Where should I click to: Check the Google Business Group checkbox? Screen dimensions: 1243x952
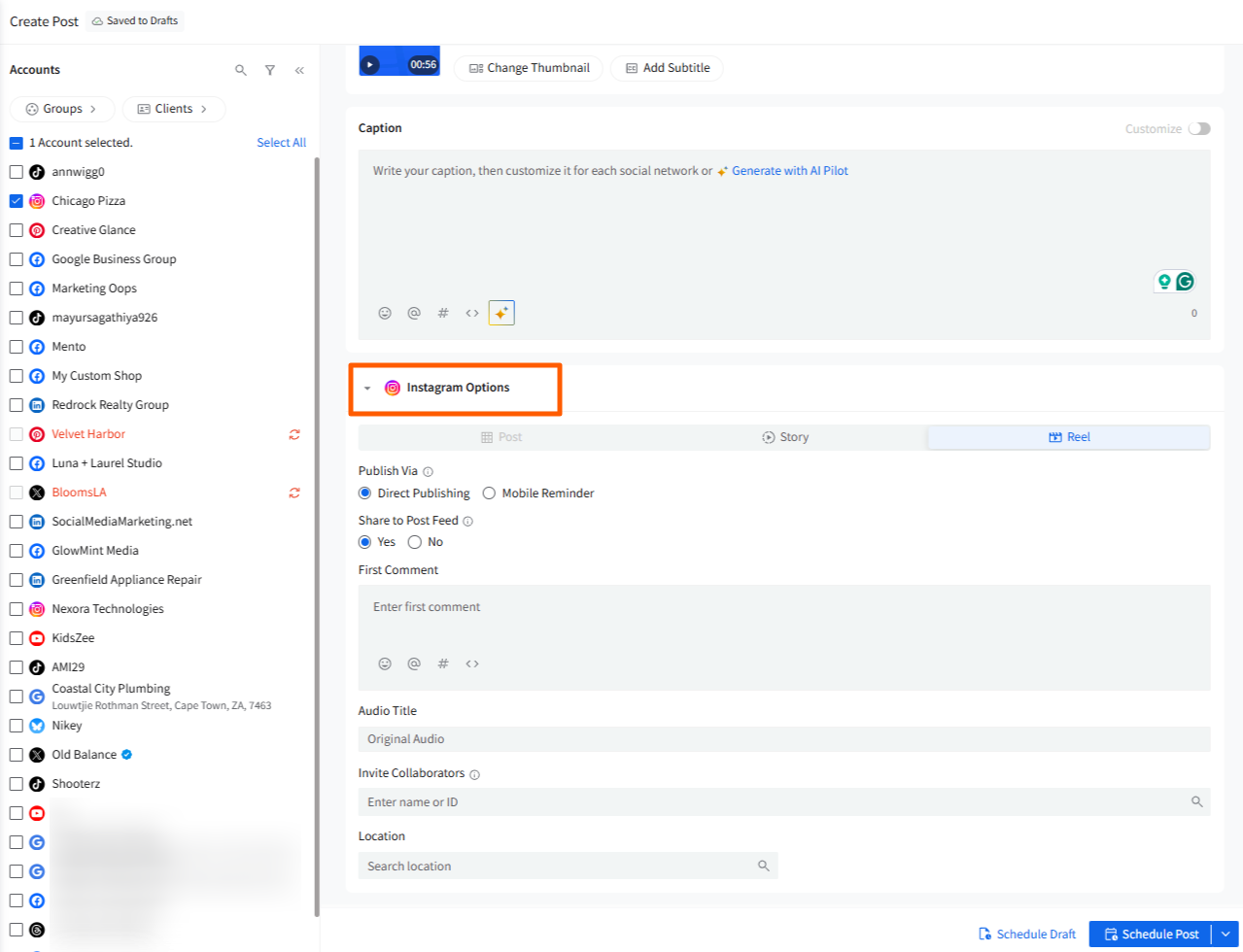click(17, 259)
